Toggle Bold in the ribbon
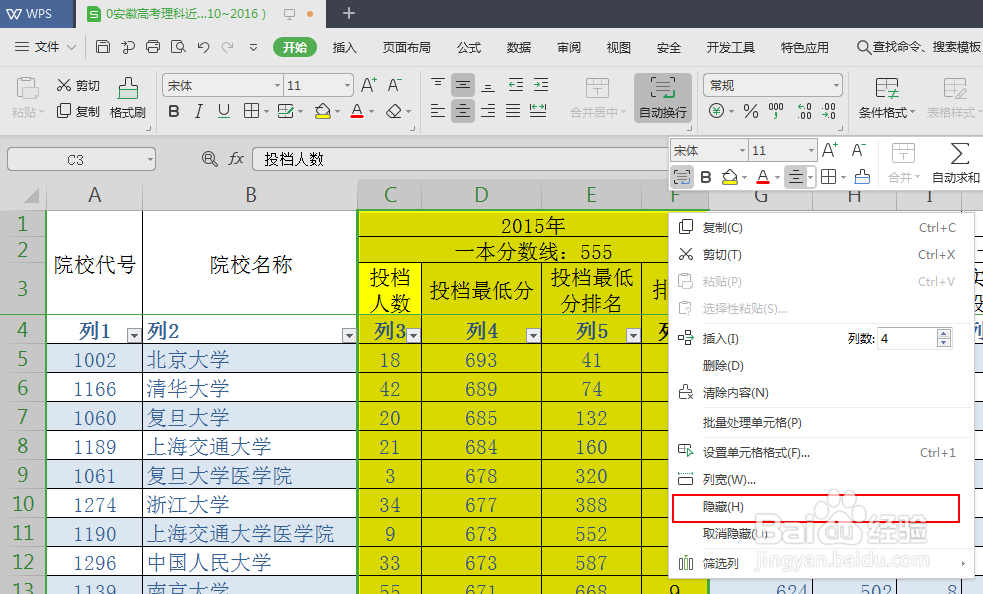This screenshot has width=983, height=594. [x=174, y=112]
